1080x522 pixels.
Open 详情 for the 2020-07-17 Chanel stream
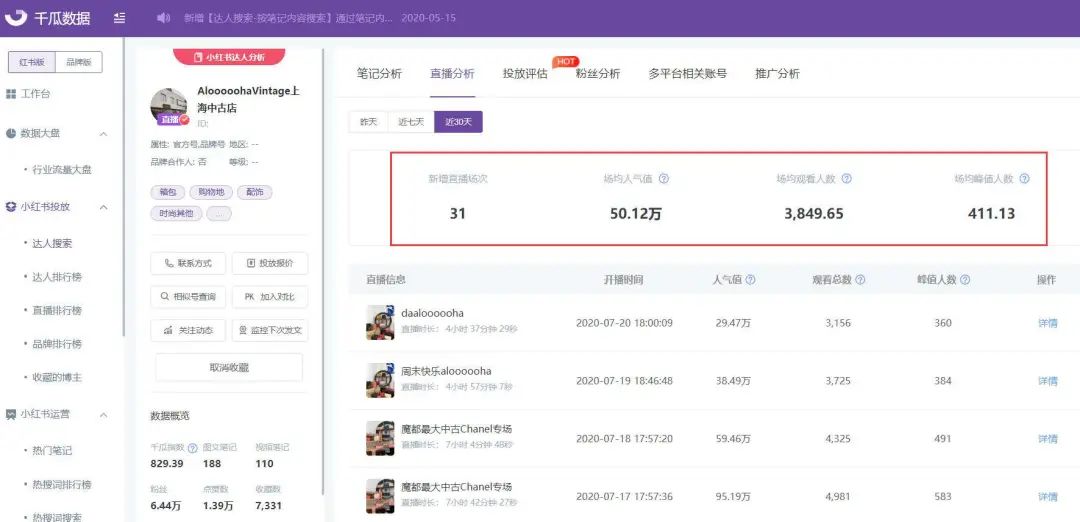[1048, 497]
